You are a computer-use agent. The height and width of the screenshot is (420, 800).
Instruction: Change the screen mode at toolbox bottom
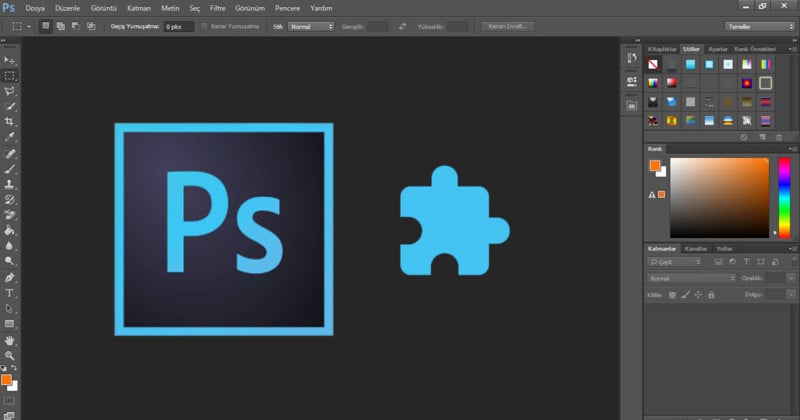coord(9,415)
